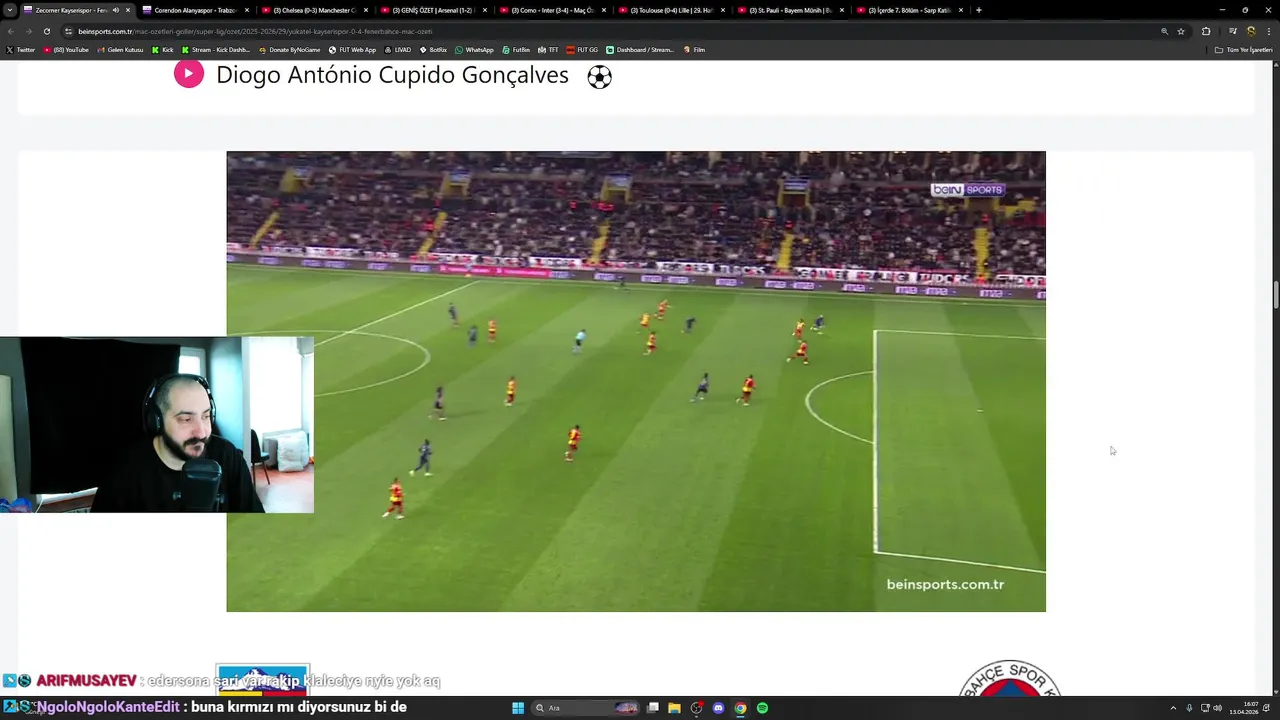Open the clock showing 16:07
The width and height of the screenshot is (1280, 720).
[x=1244, y=708]
